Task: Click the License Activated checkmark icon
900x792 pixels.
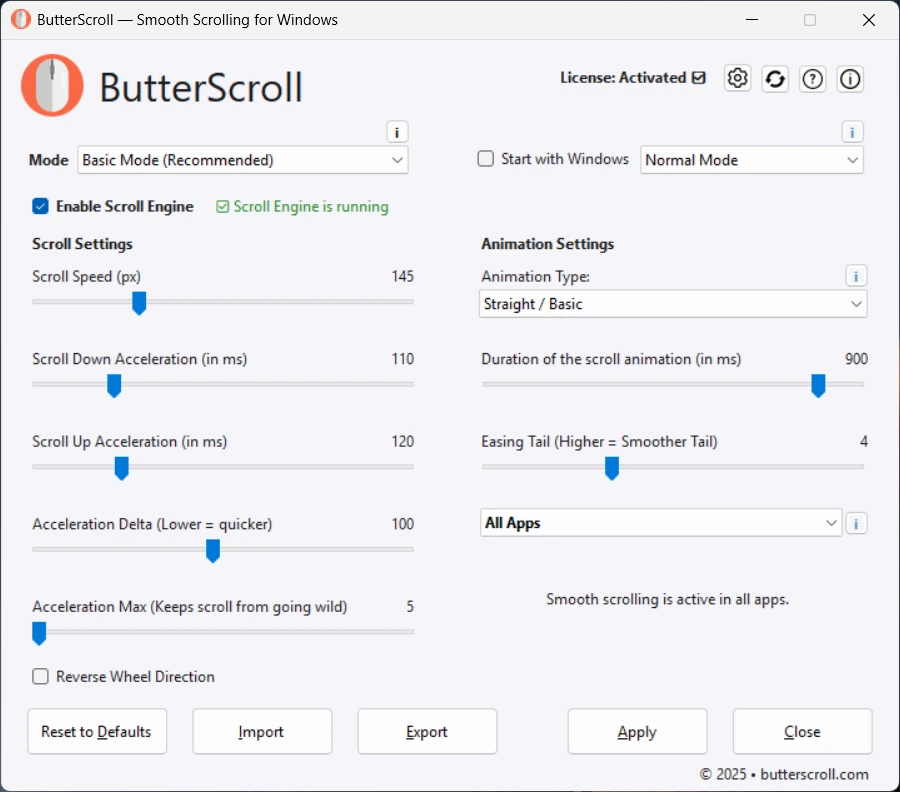Action: [x=699, y=77]
